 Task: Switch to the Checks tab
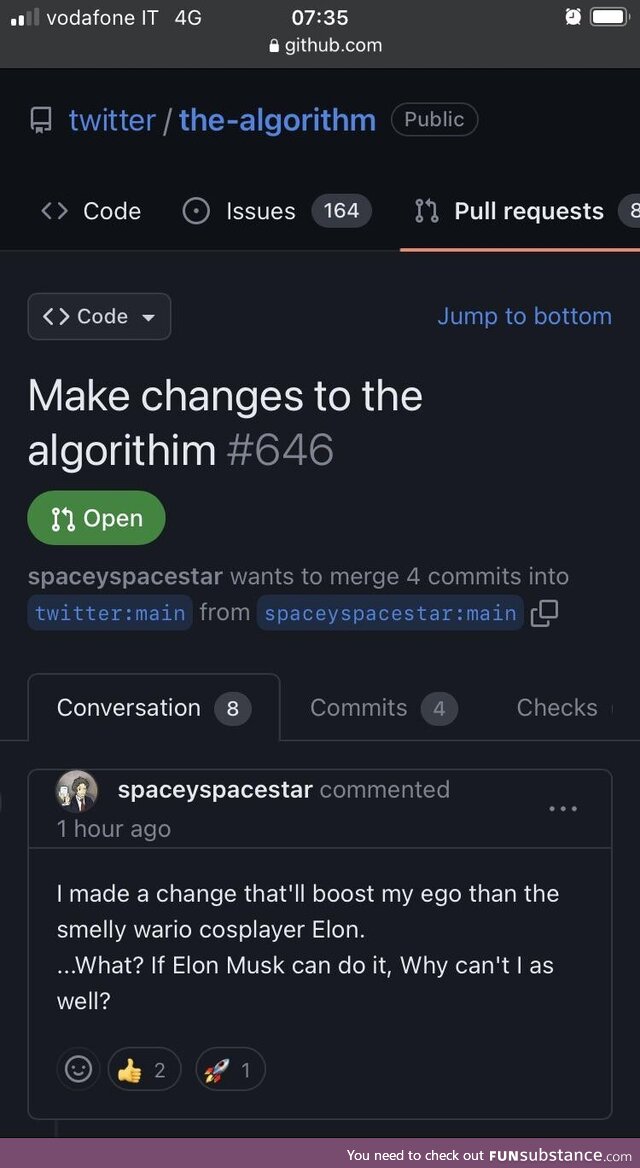pos(557,707)
